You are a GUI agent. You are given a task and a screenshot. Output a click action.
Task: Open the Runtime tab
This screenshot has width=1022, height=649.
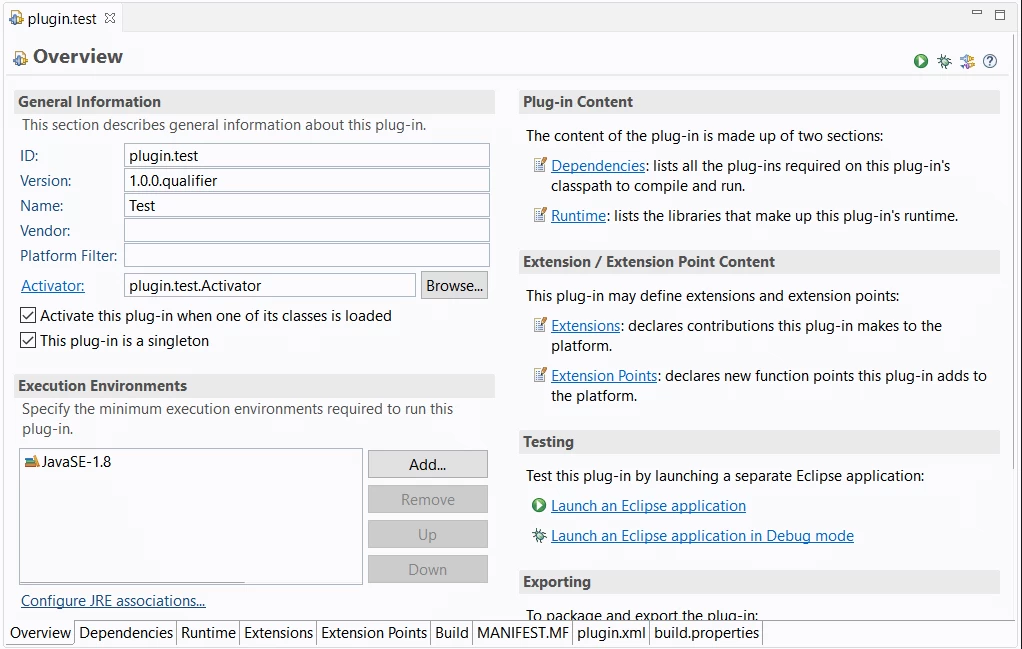pos(209,633)
